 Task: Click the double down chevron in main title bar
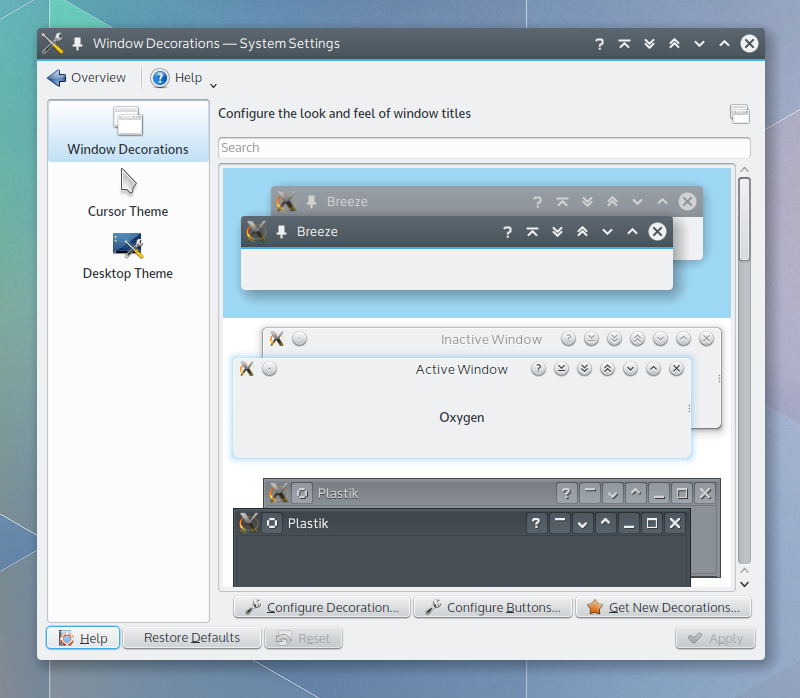click(x=649, y=44)
